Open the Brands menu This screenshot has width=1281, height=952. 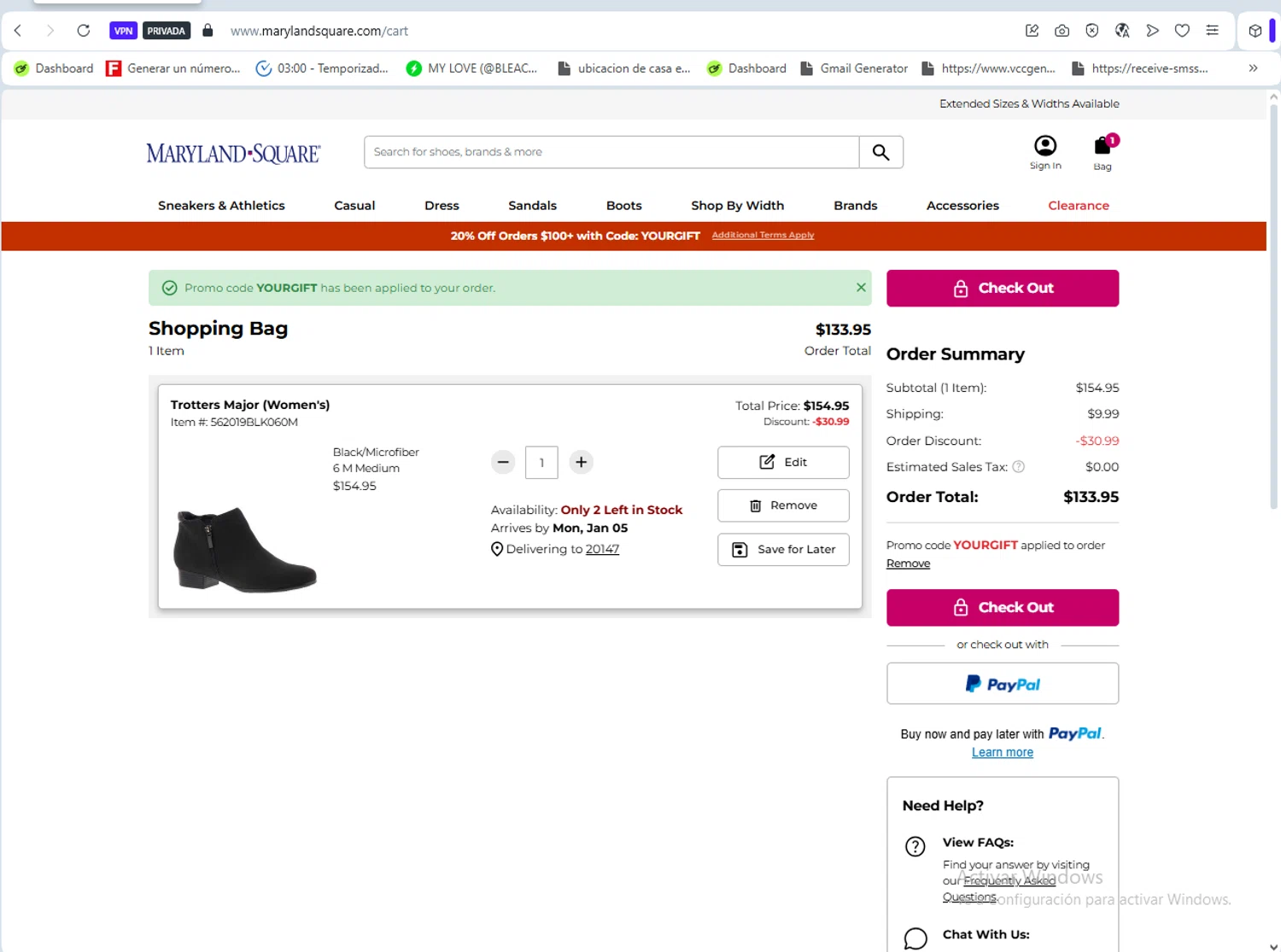click(x=855, y=206)
